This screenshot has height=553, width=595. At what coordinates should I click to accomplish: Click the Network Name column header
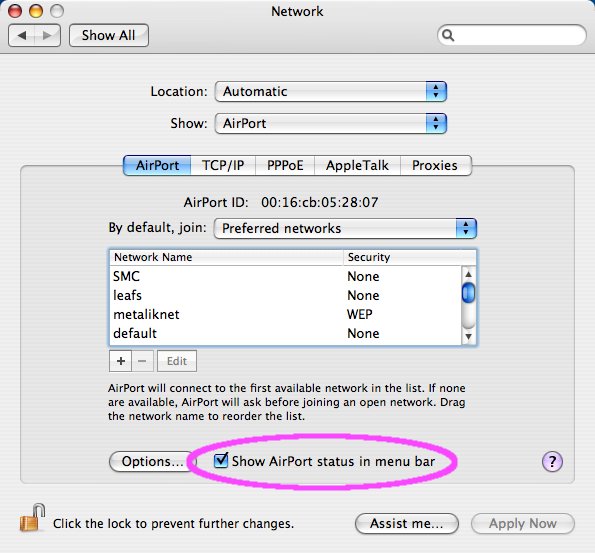[226, 257]
